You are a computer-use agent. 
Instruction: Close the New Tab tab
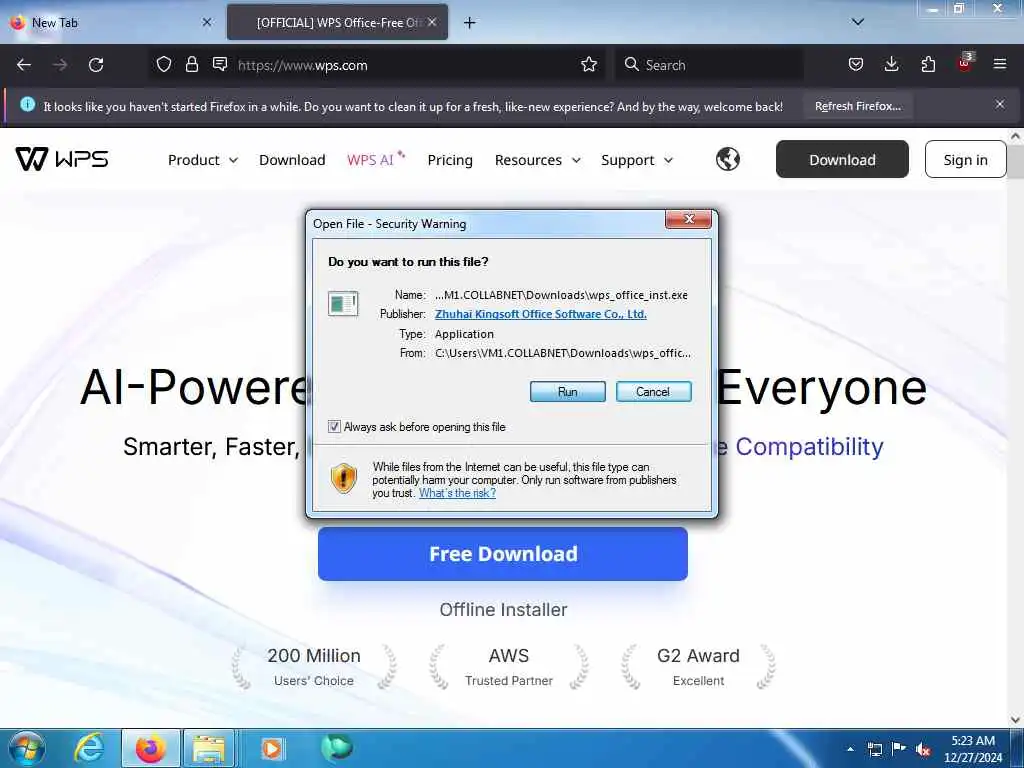coord(207,22)
